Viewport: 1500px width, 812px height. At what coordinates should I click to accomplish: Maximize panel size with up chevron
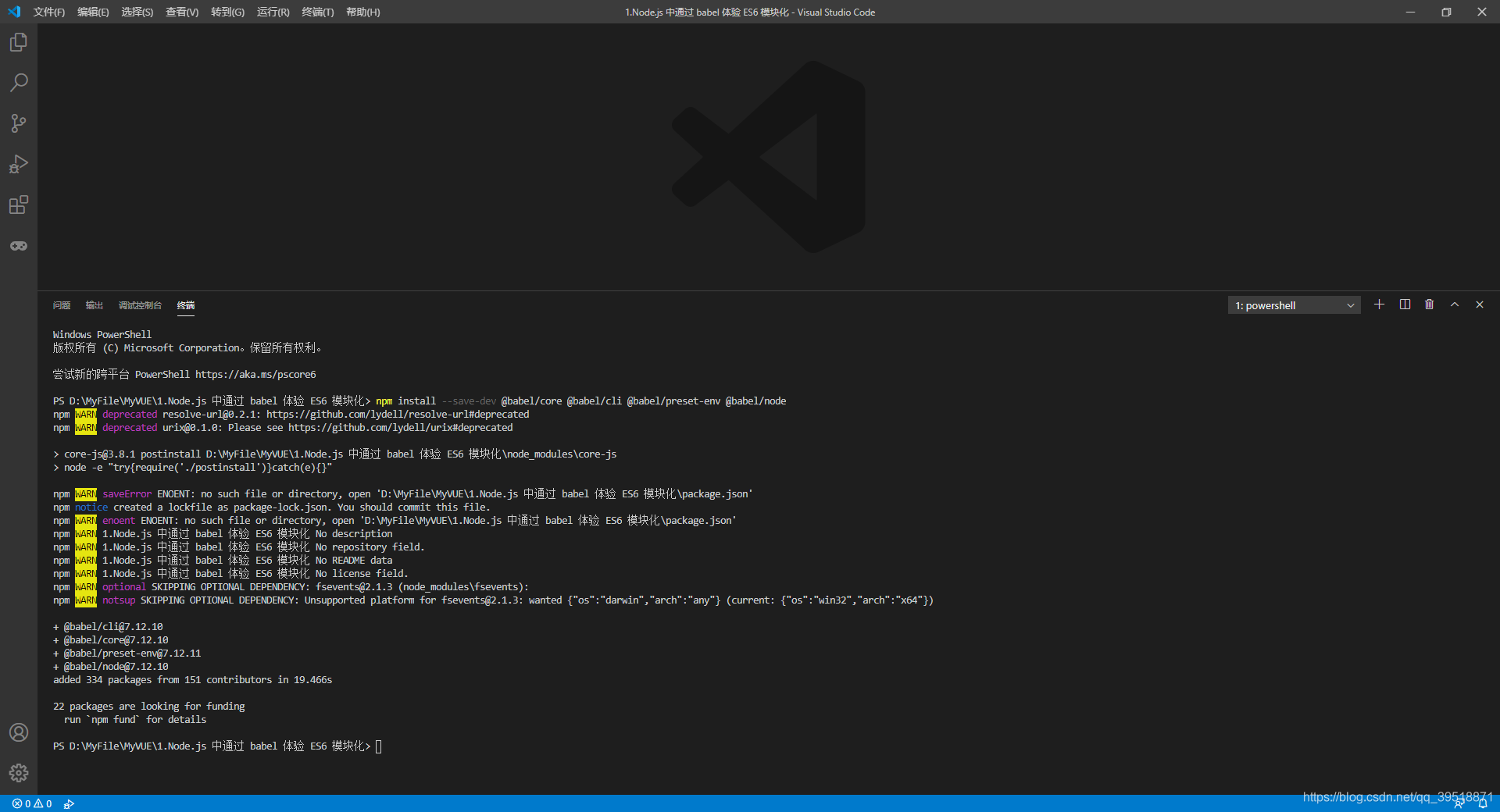pyautogui.click(x=1455, y=304)
